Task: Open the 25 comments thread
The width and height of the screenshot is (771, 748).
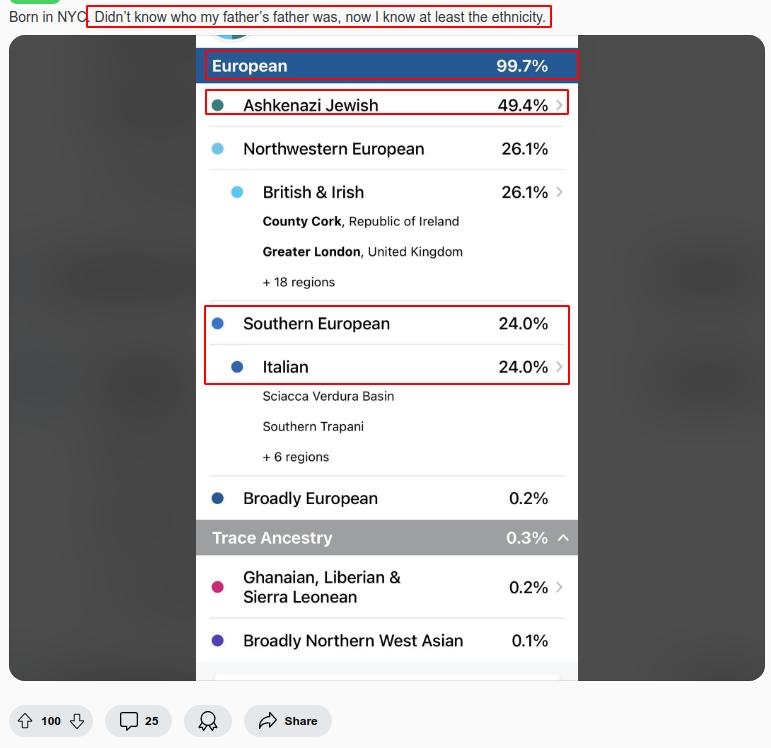Action: point(139,721)
